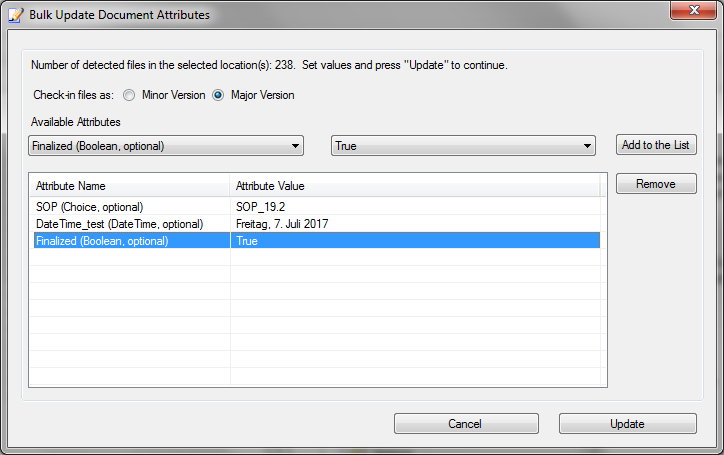Click the SOP_19.2 value cell

[415, 207]
